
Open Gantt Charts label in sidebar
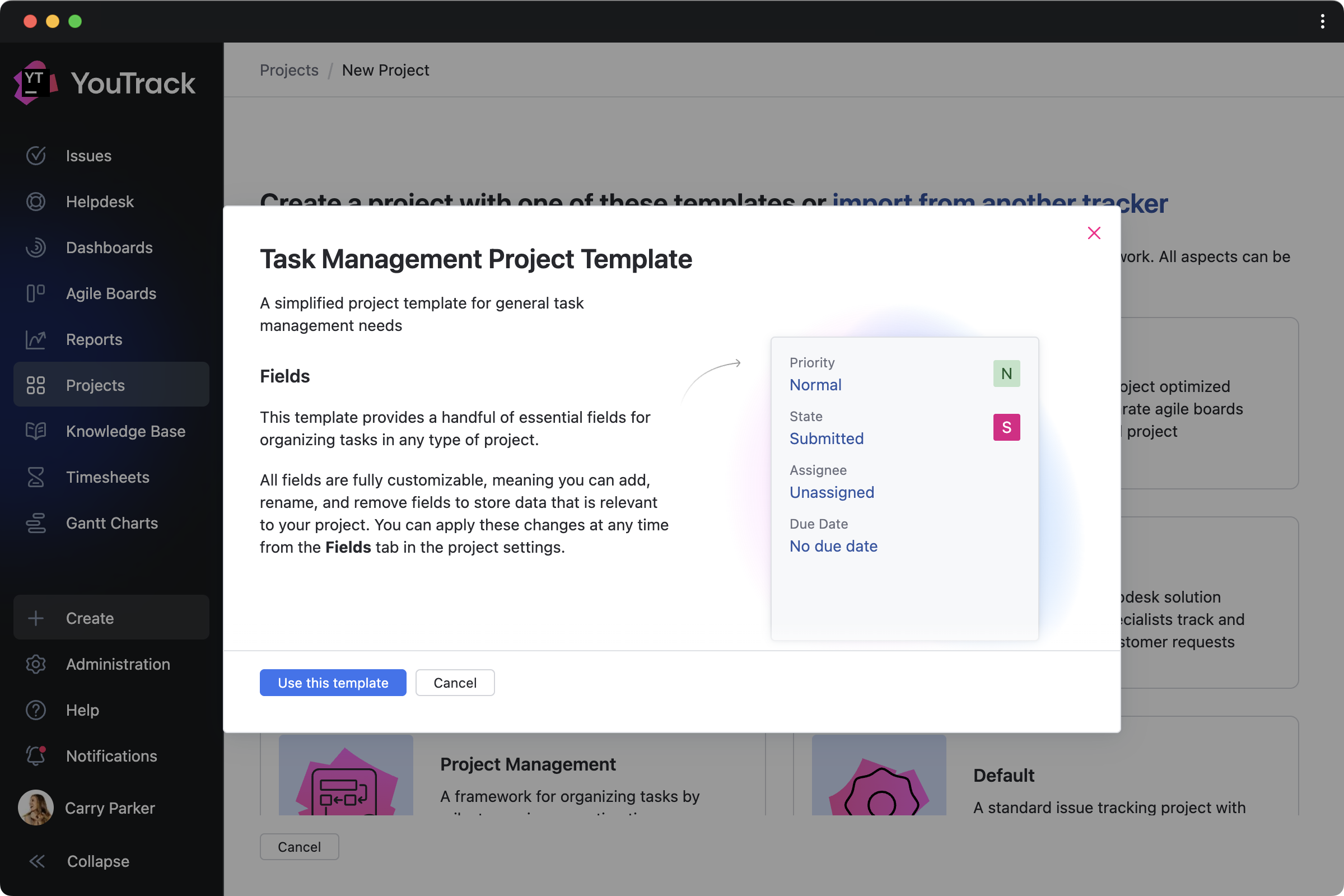(x=112, y=523)
